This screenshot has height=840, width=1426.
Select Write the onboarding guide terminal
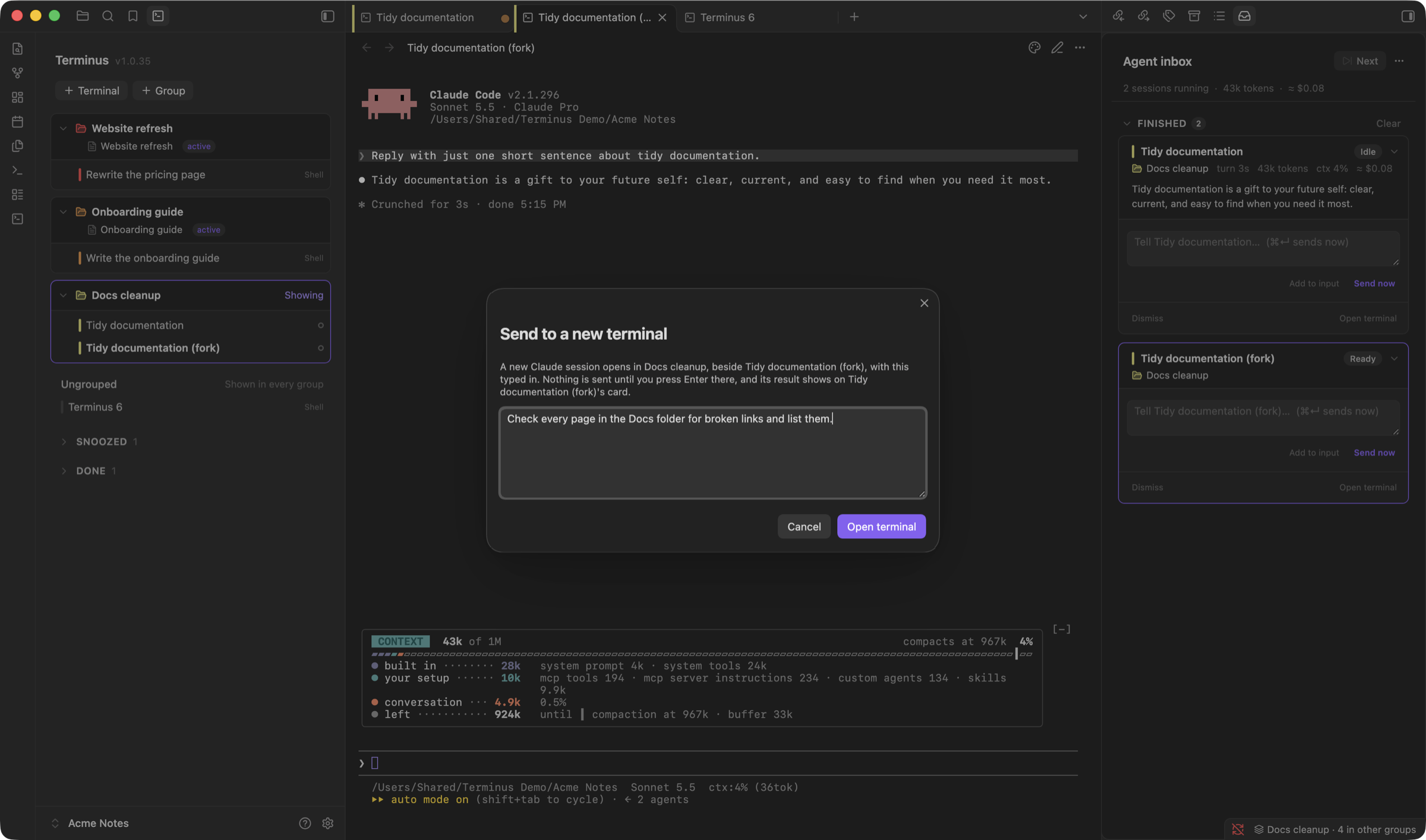190,258
